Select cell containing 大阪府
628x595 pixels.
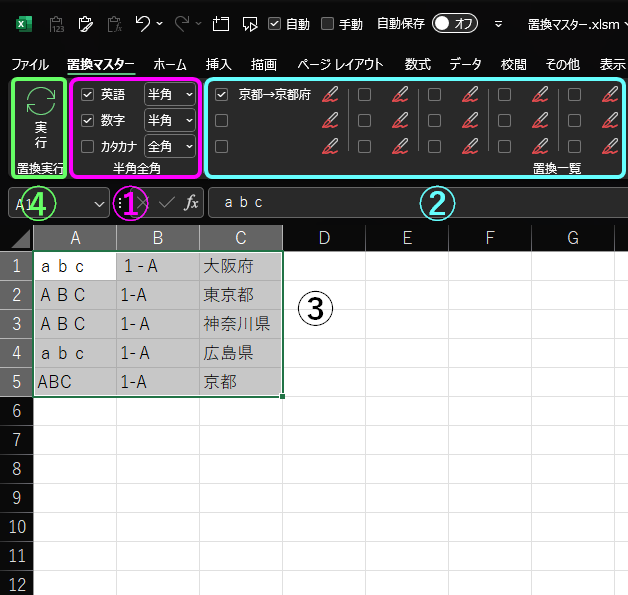point(241,266)
